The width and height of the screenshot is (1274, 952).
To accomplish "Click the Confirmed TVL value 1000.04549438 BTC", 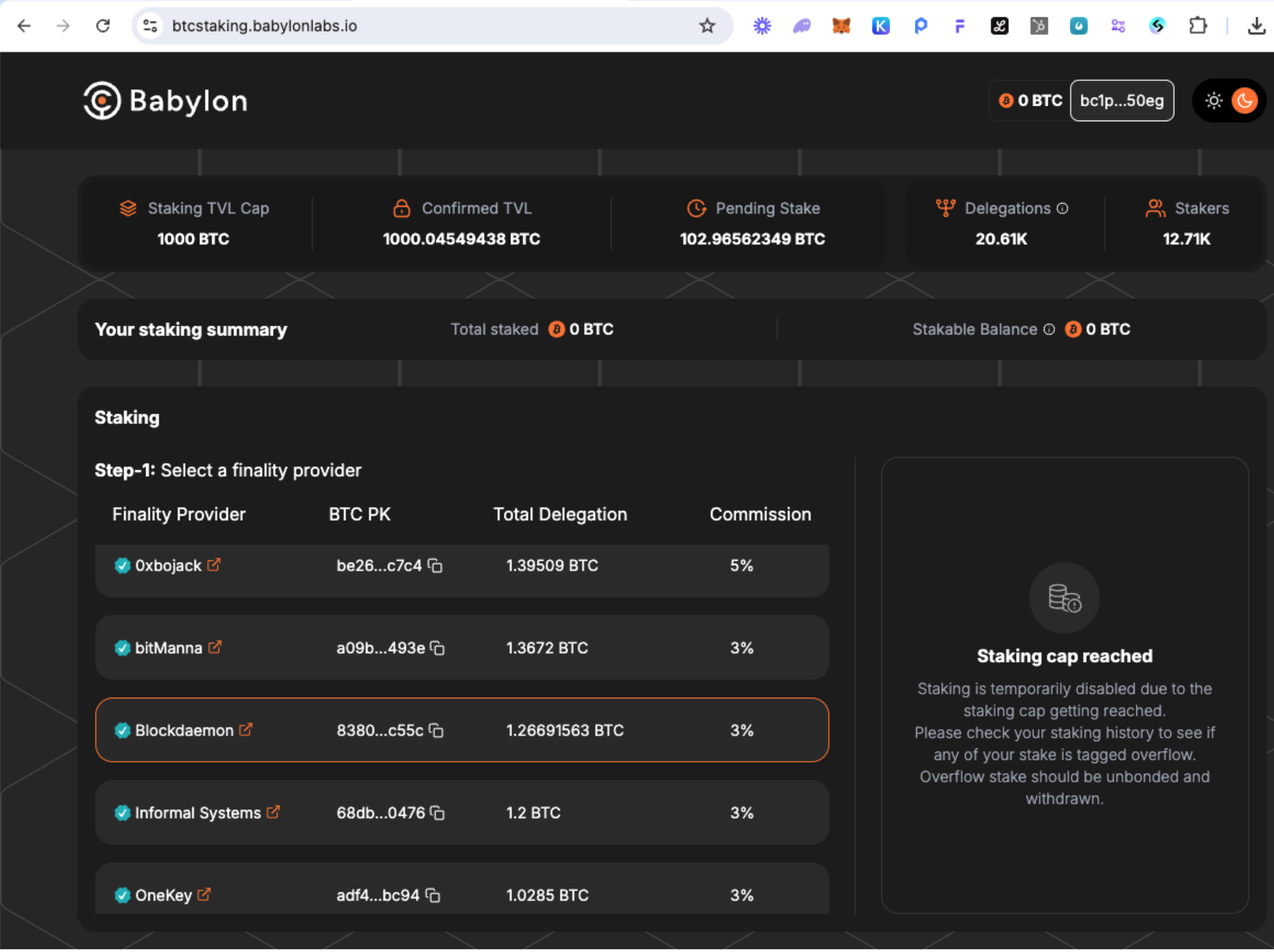I will click(x=461, y=239).
